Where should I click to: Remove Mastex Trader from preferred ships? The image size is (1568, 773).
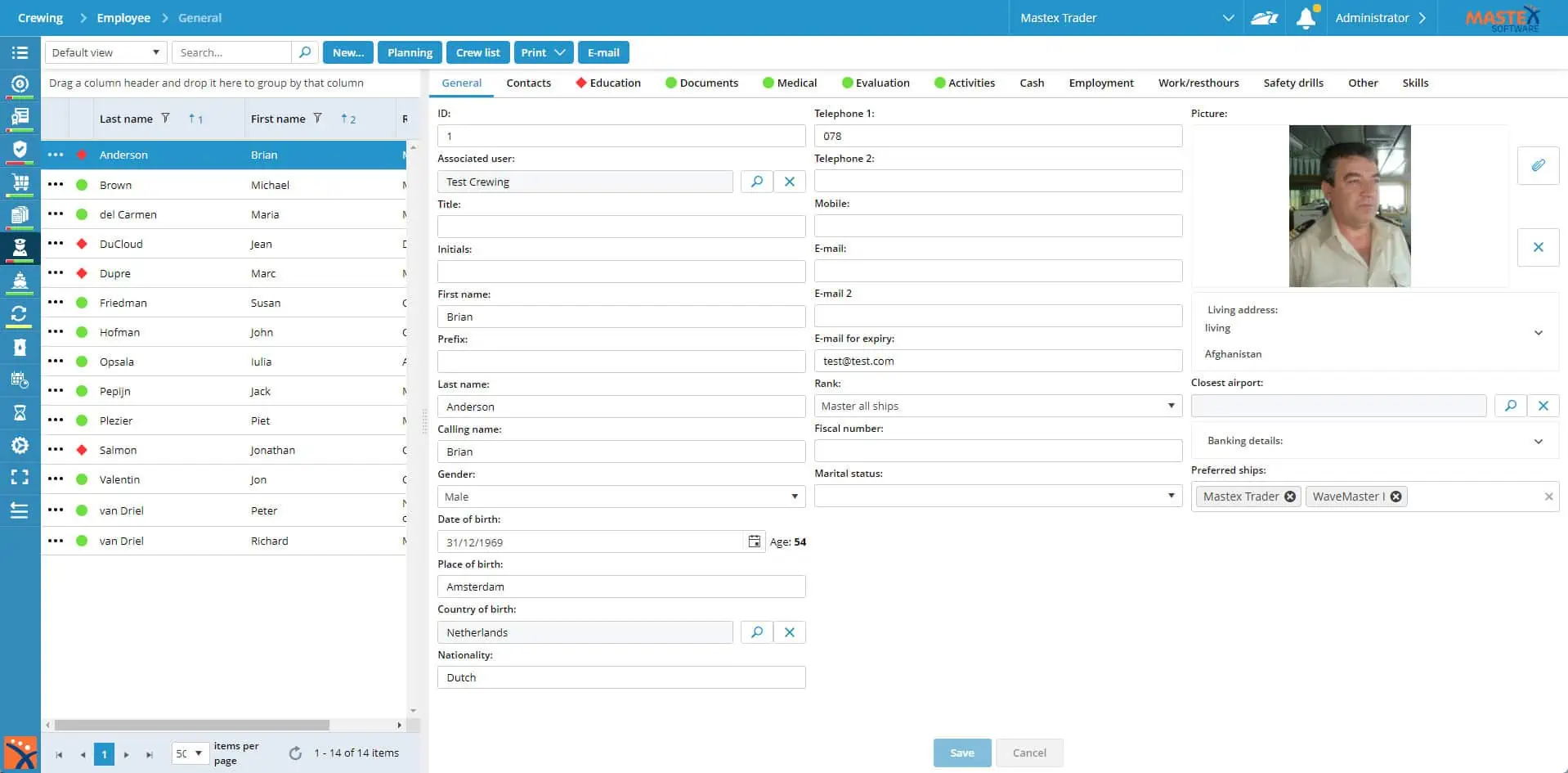point(1290,497)
